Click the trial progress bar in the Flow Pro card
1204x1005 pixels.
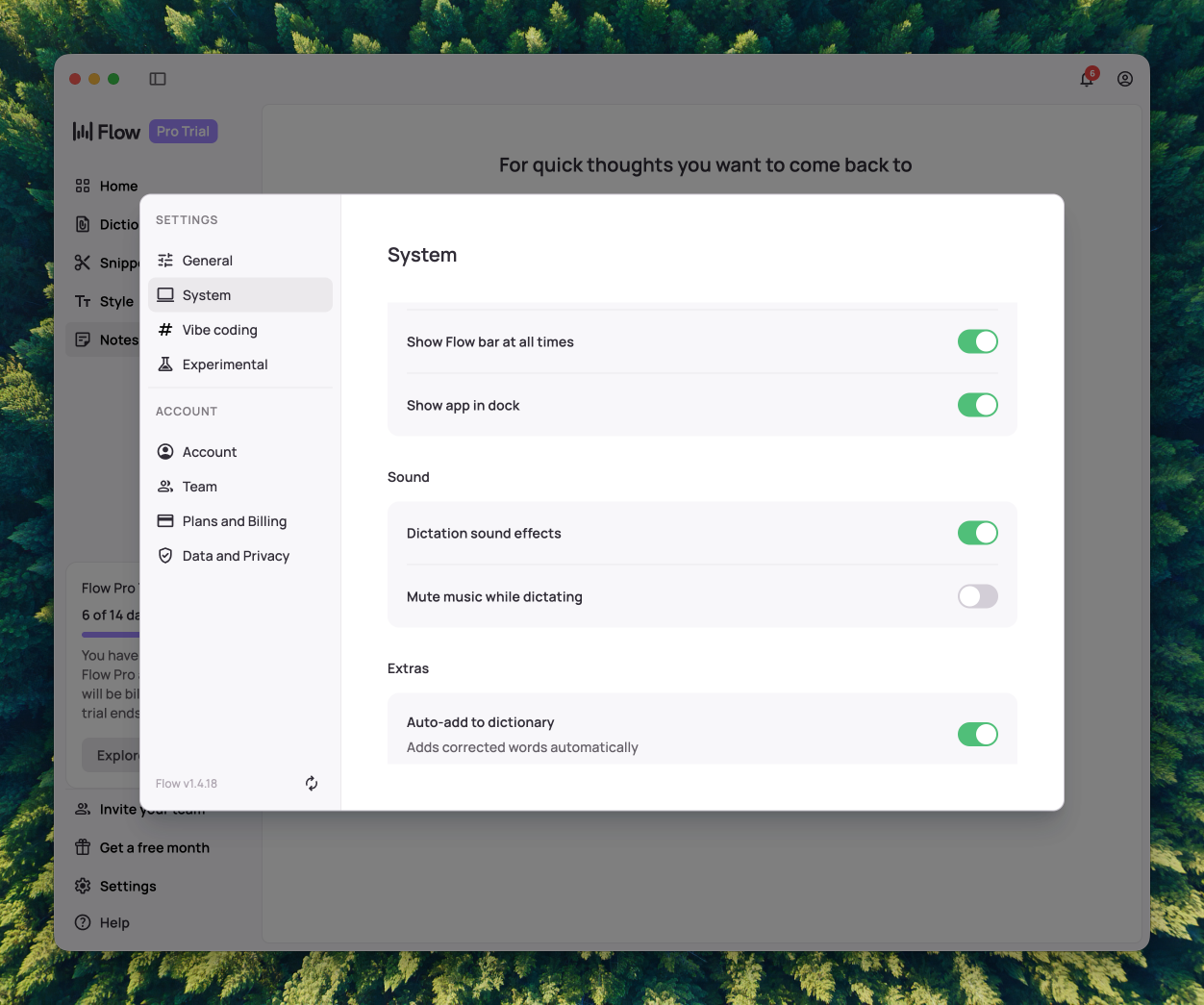[x=111, y=634]
